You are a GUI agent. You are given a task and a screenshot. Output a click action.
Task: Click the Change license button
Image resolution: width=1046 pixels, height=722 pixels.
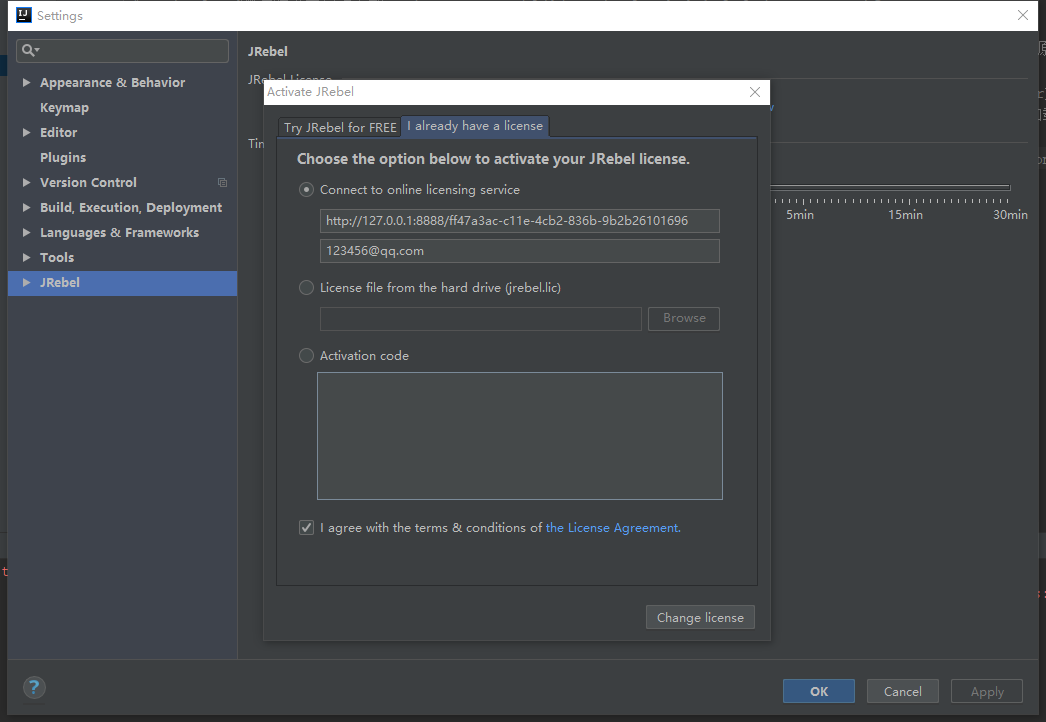[700, 617]
